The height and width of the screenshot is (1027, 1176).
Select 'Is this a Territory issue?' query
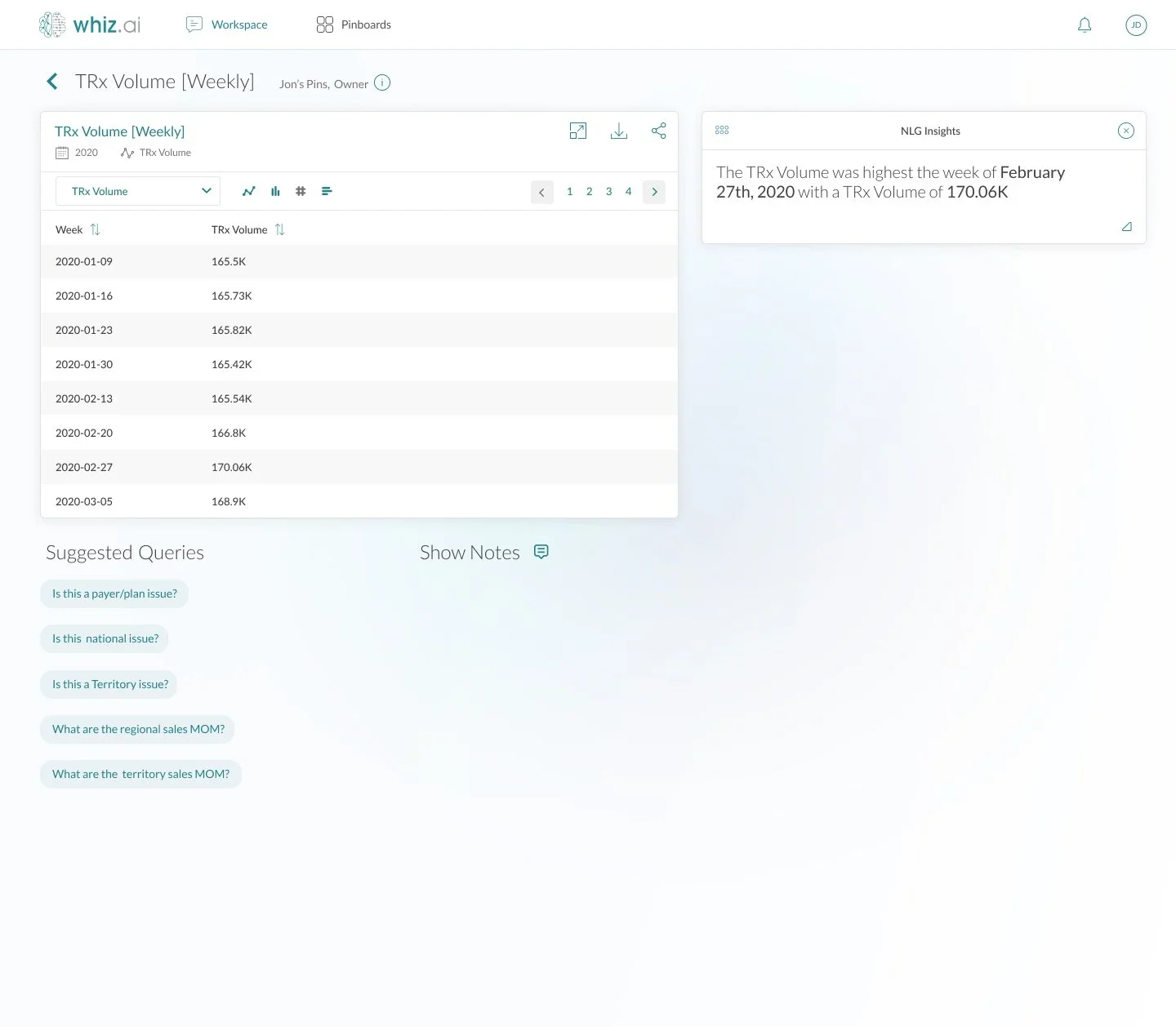[x=109, y=684]
